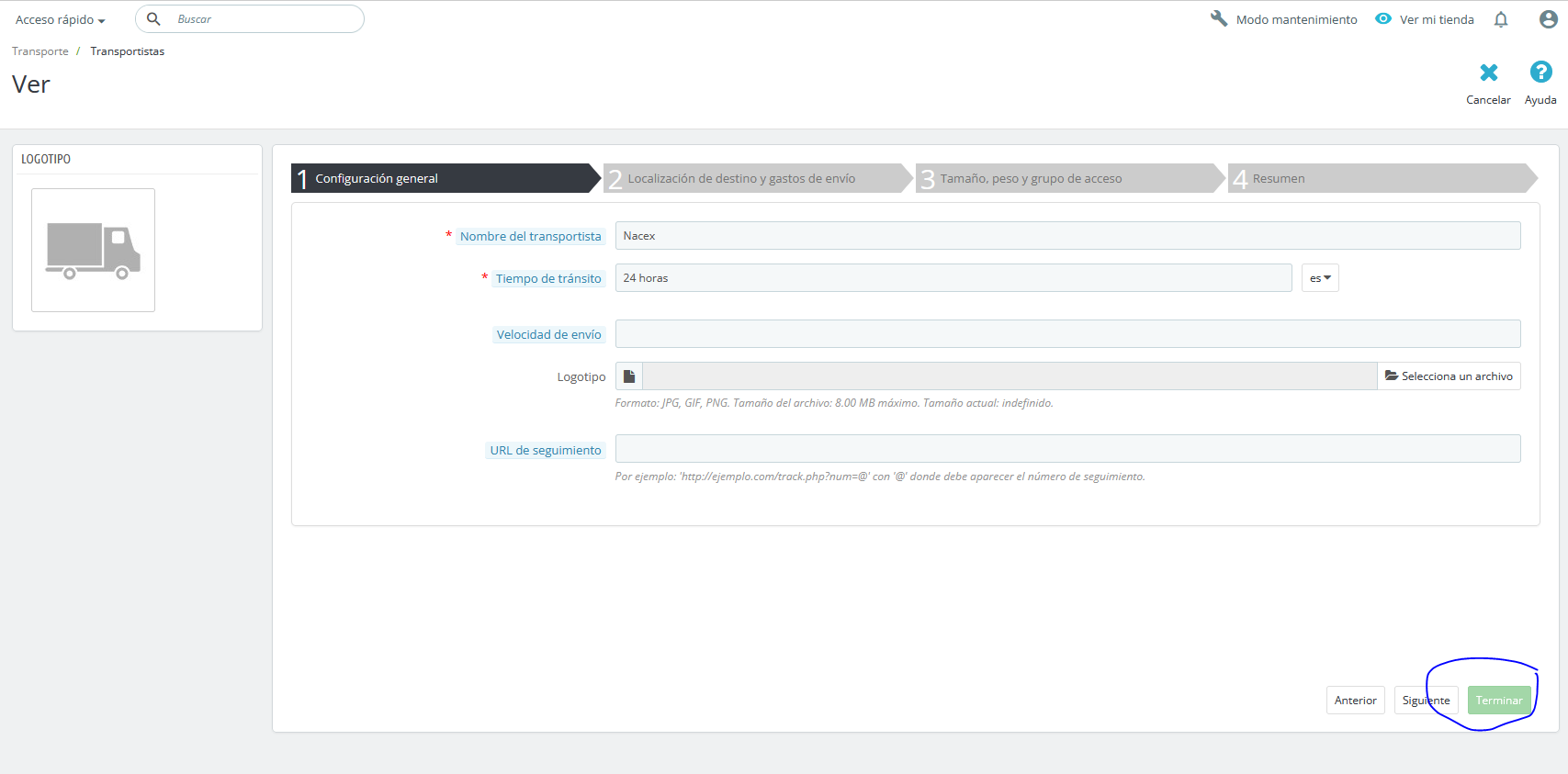Click the Ayuda question mark icon
Screen dimensions: 1568x774
point(1540,72)
